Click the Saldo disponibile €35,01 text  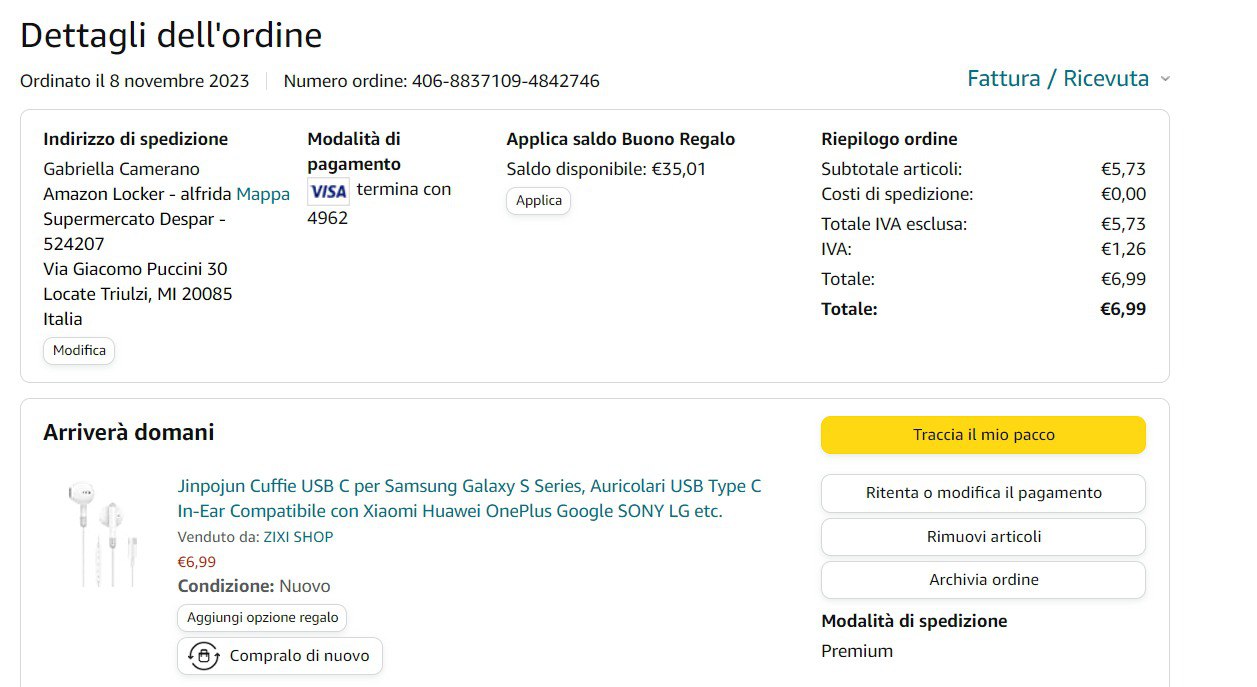pos(606,169)
